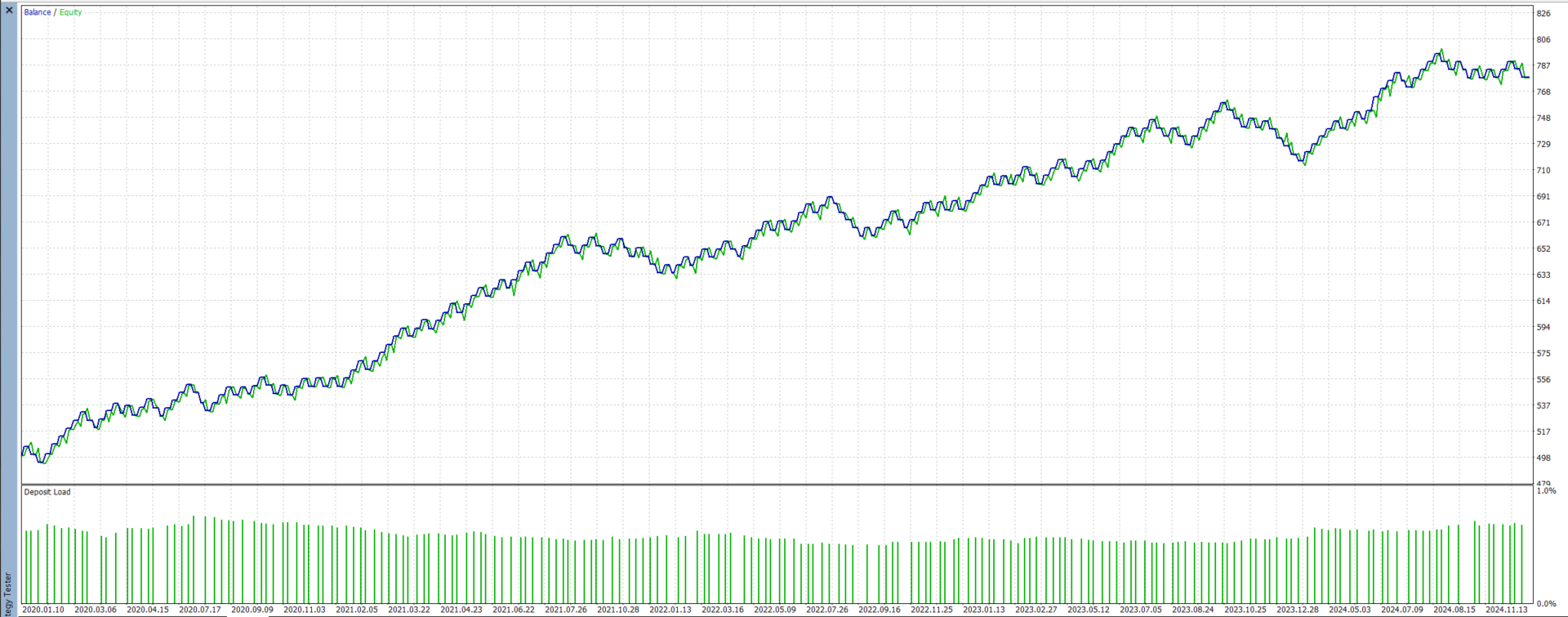The width and height of the screenshot is (1568, 617).
Task: Close the Strategy Tester panel
Action: [x=9, y=11]
